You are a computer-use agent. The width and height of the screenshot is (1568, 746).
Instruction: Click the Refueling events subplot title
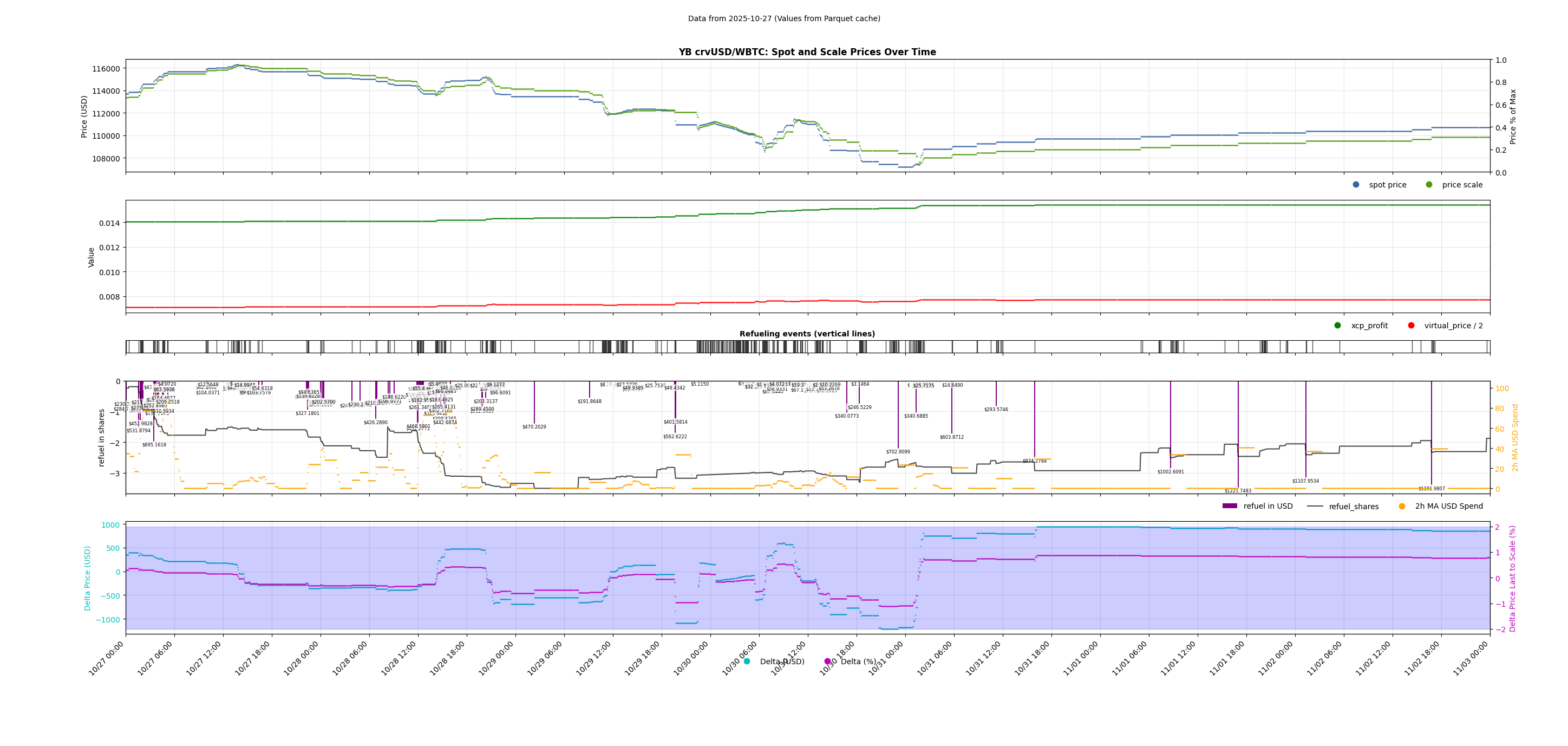(807, 334)
